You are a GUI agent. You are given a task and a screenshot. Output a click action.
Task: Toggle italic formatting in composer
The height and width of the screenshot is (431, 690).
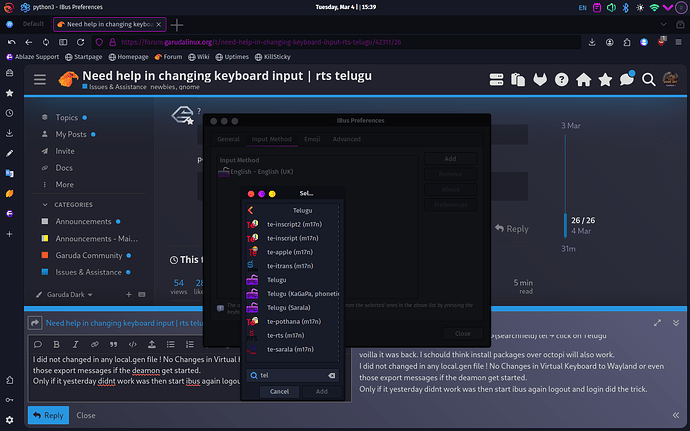[x=75, y=344]
